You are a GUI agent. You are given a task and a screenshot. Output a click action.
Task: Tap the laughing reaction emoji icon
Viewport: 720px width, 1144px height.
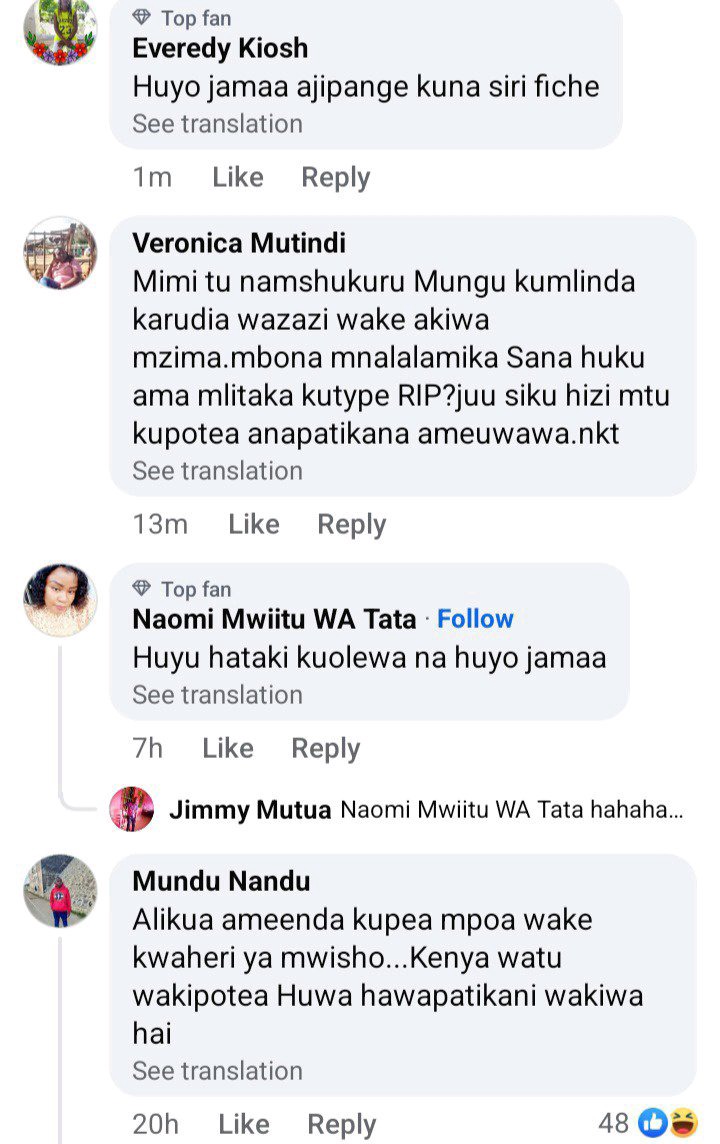point(683,1123)
